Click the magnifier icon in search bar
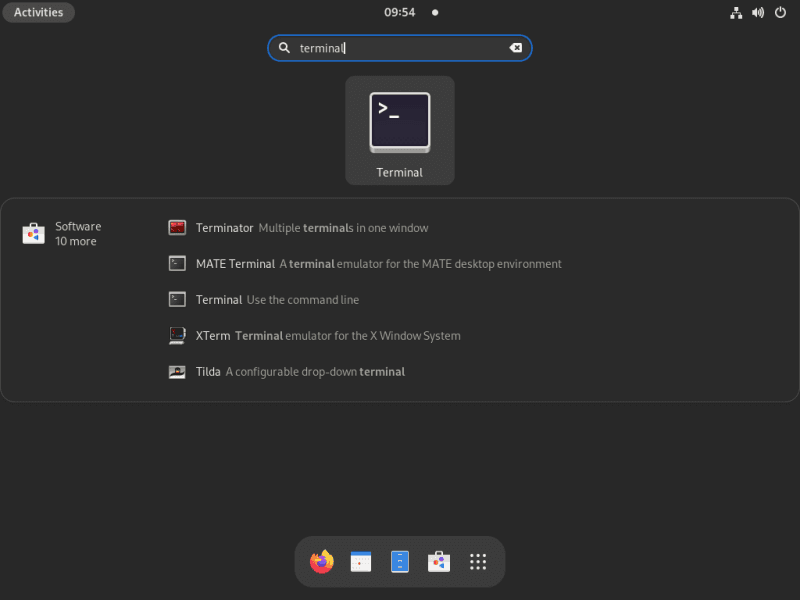 [x=284, y=48]
